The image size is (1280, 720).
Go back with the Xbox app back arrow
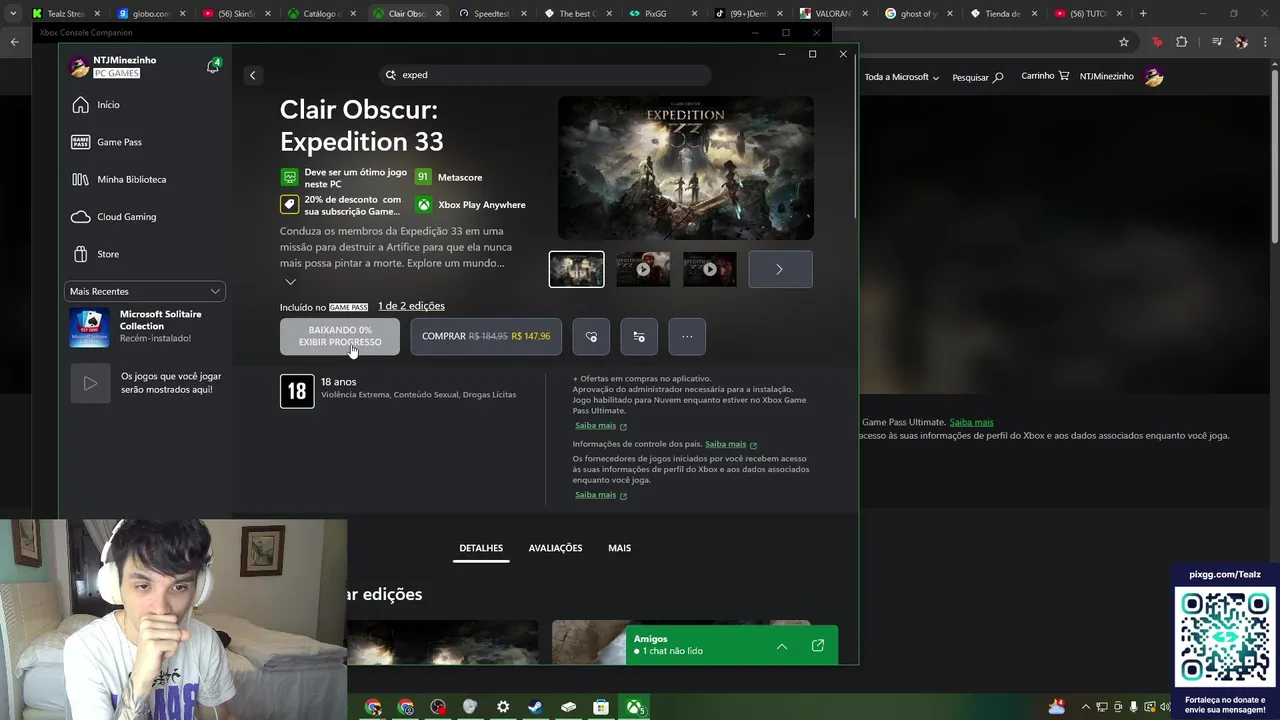(253, 75)
